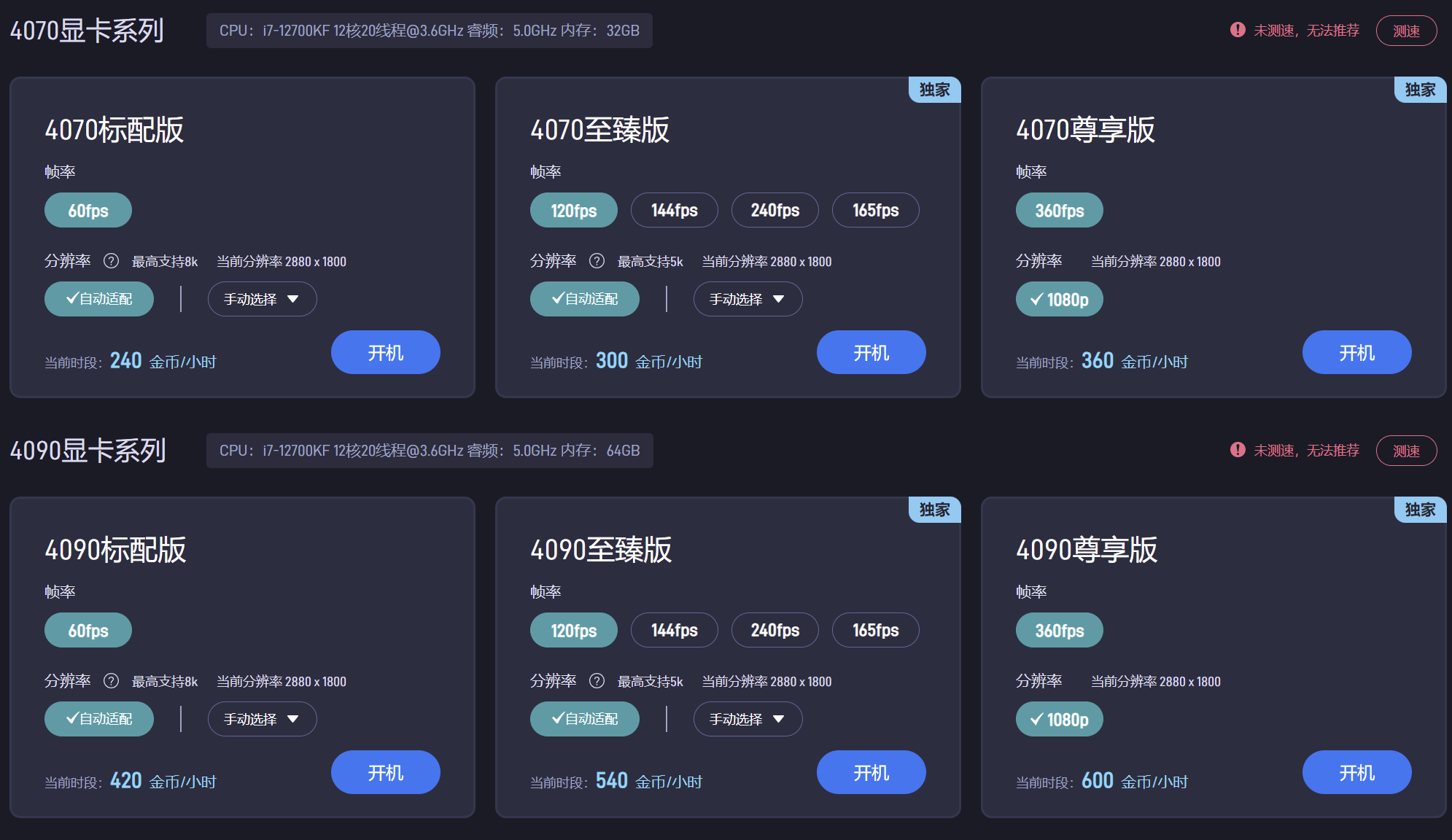Select 144fps on 4070至臻版 card

pos(674,211)
